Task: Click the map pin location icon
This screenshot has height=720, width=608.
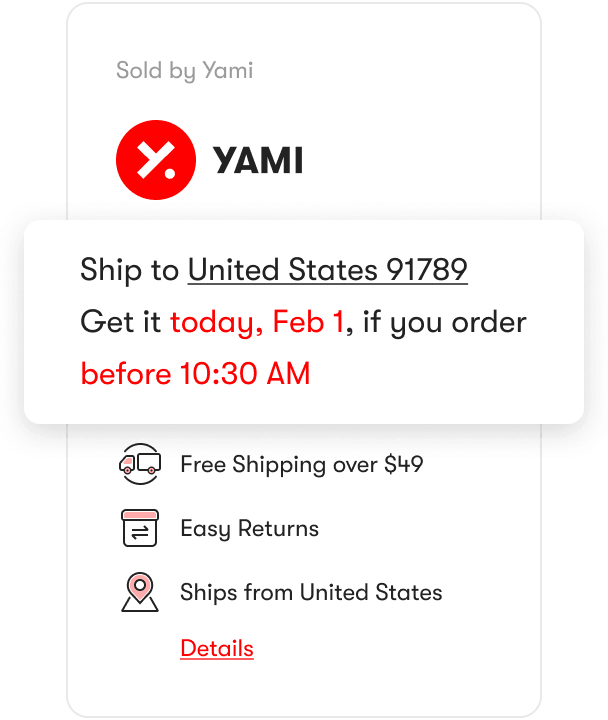Action: pos(140,592)
